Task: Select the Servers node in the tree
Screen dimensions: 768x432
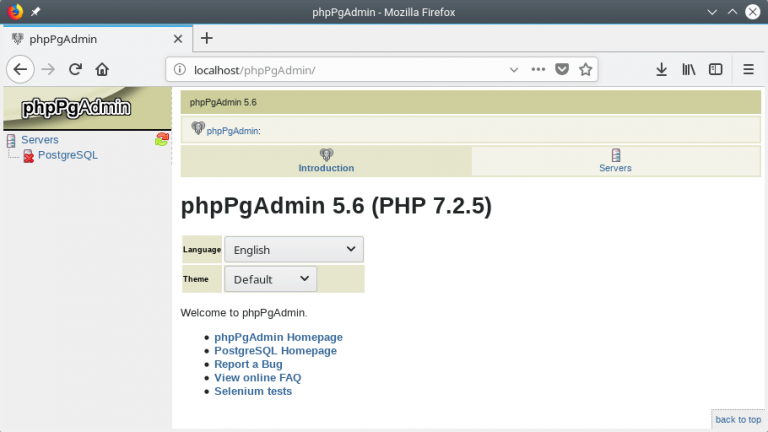Action: (40, 140)
